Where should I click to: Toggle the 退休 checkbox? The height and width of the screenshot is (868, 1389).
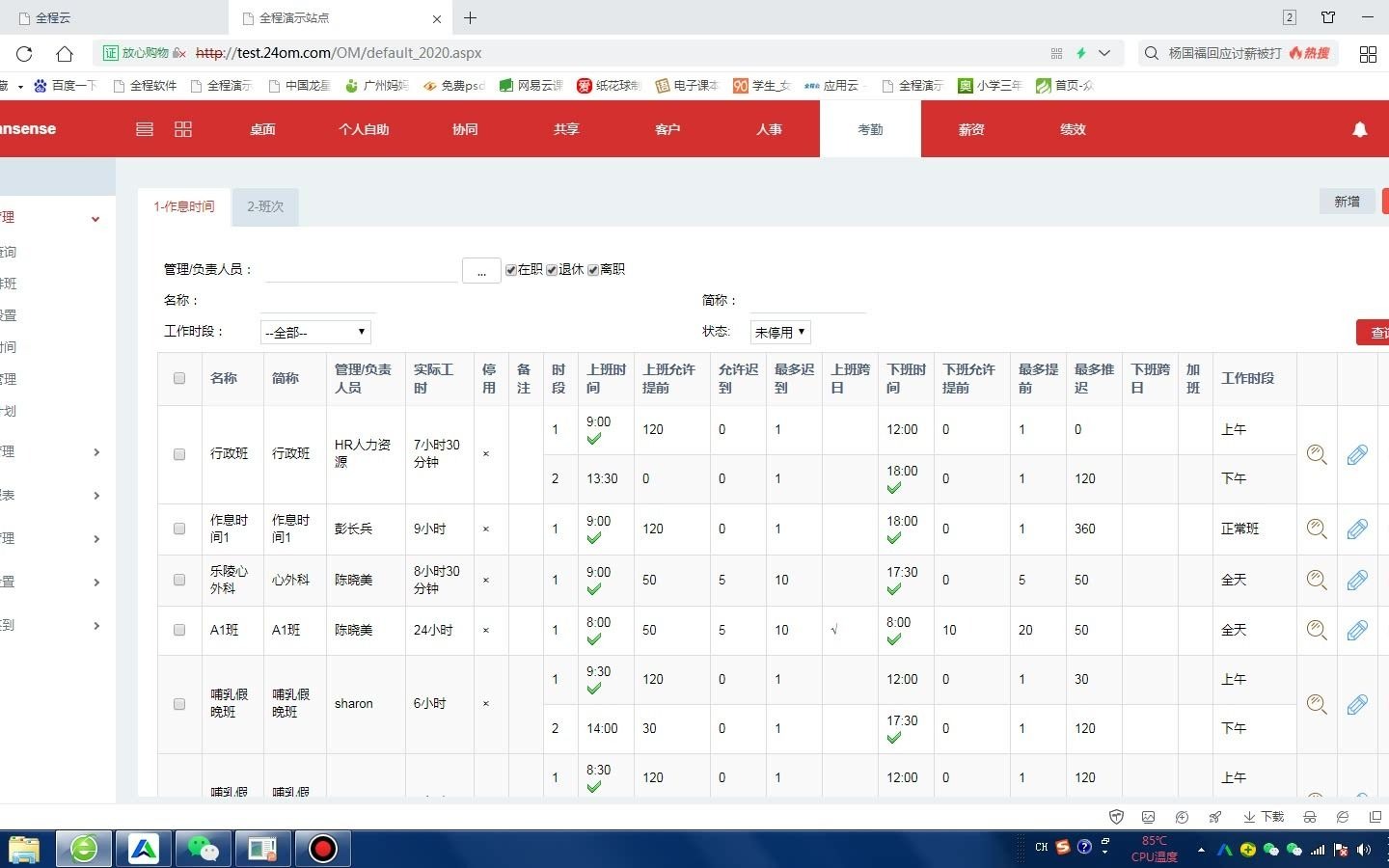click(552, 270)
